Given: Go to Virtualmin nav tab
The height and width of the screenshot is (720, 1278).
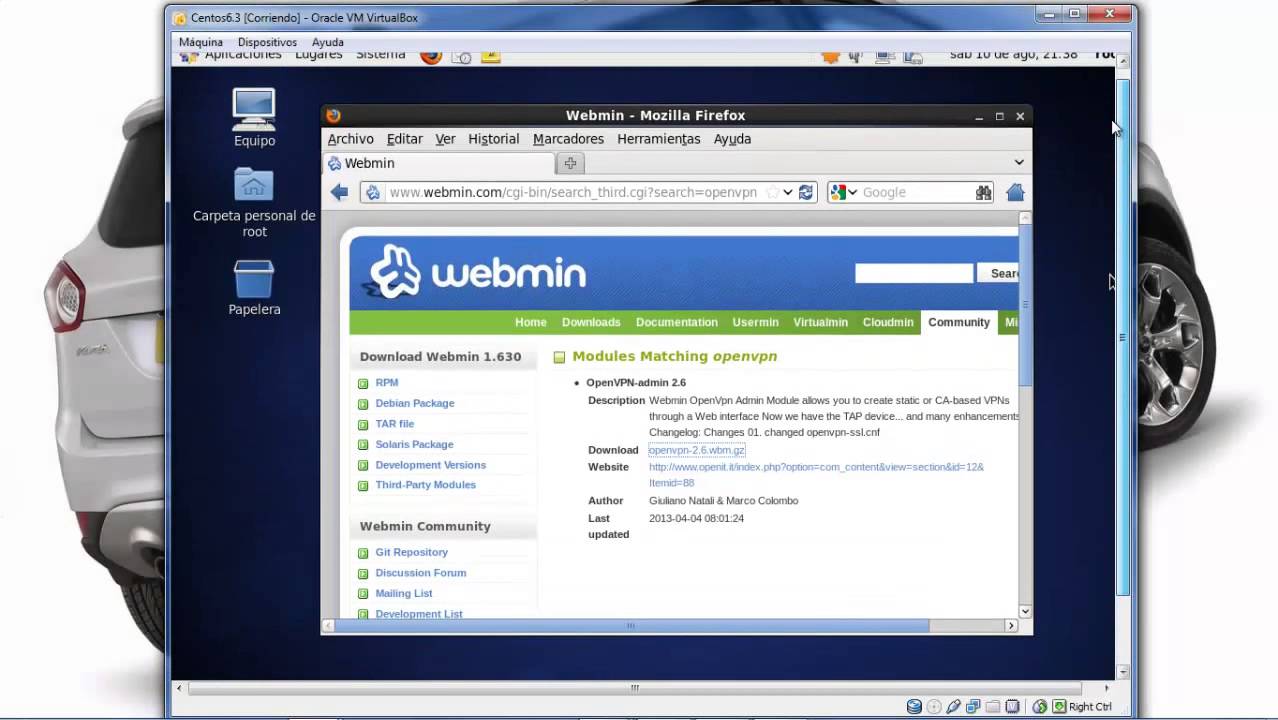Looking at the screenshot, I should point(820,322).
